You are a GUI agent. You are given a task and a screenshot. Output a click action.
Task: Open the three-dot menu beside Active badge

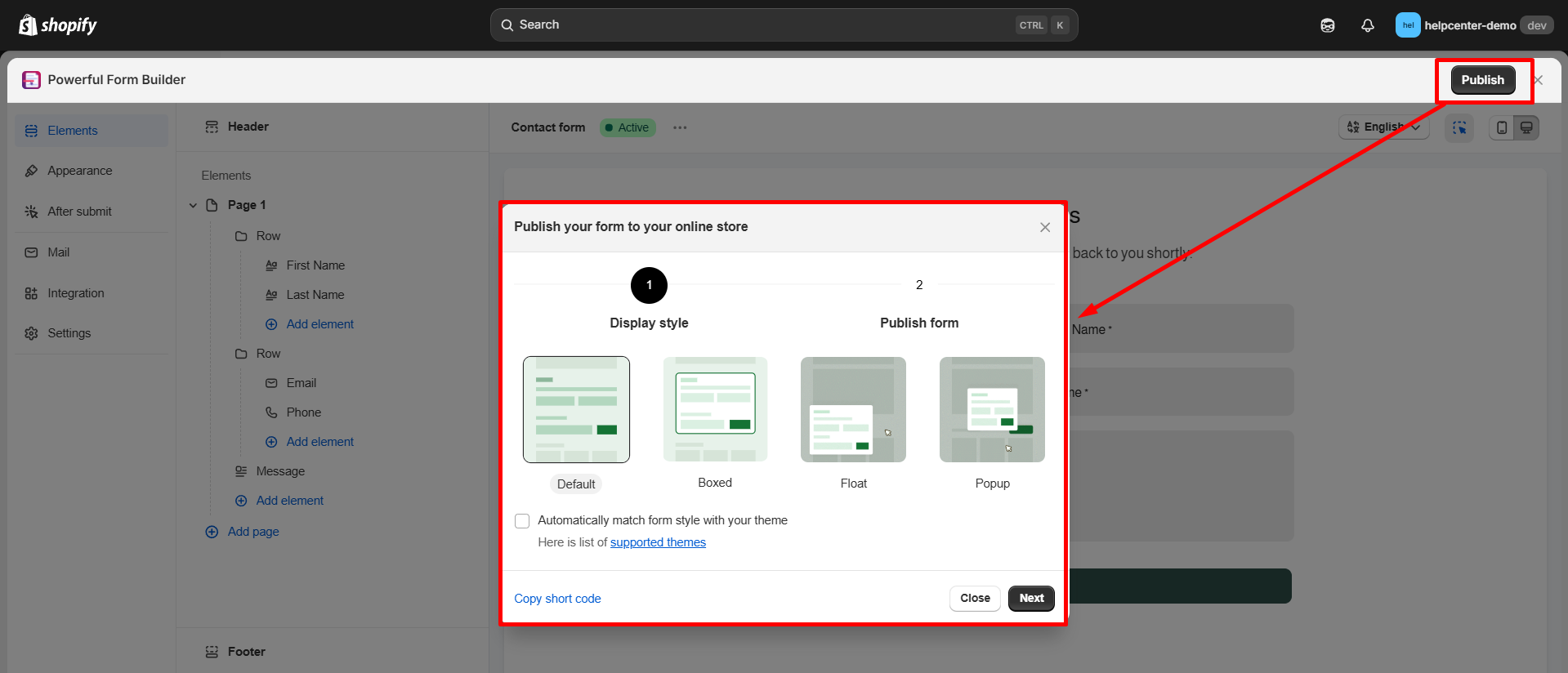tap(680, 127)
